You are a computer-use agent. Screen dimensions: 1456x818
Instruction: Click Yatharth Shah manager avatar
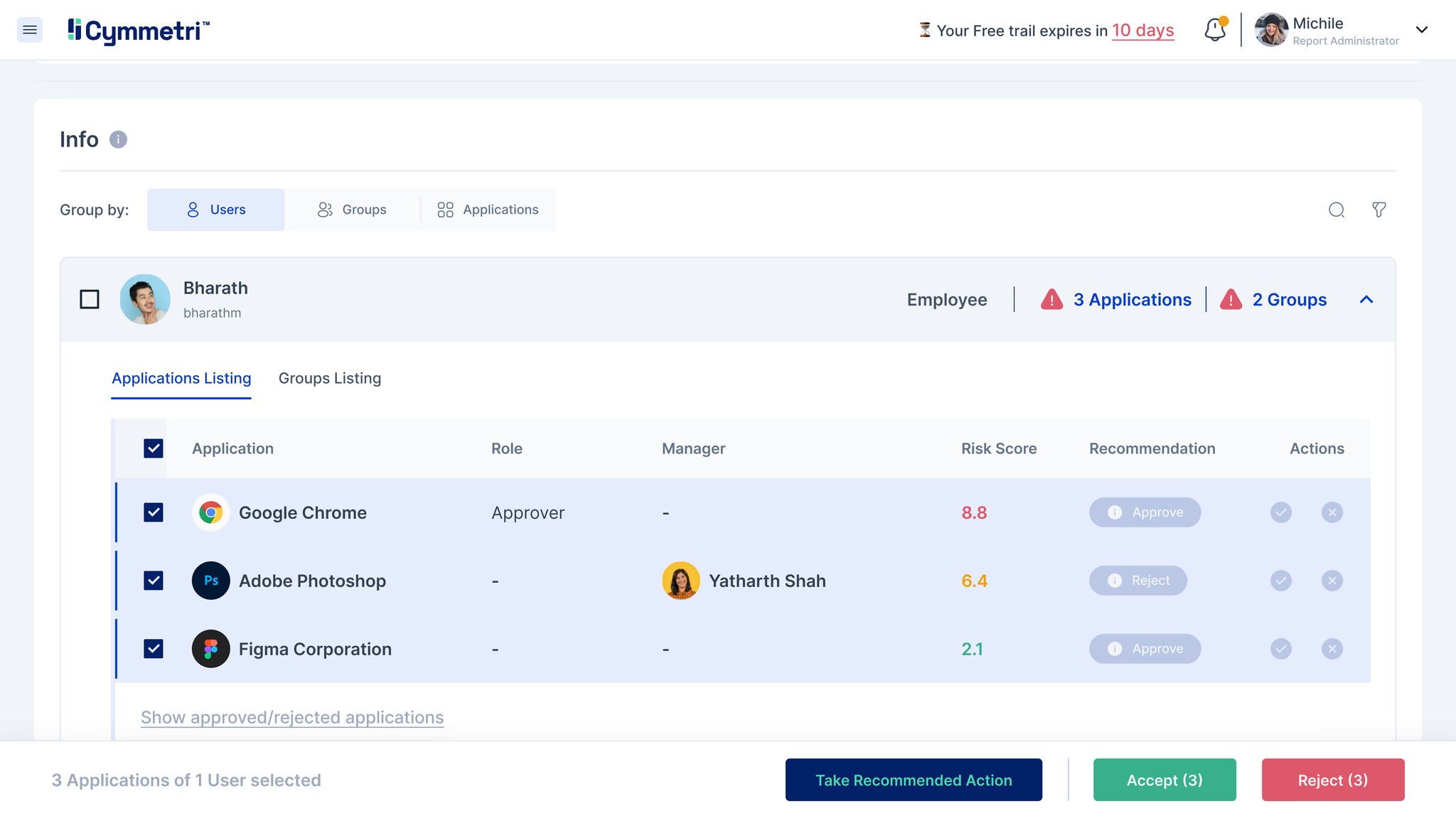[x=680, y=581]
